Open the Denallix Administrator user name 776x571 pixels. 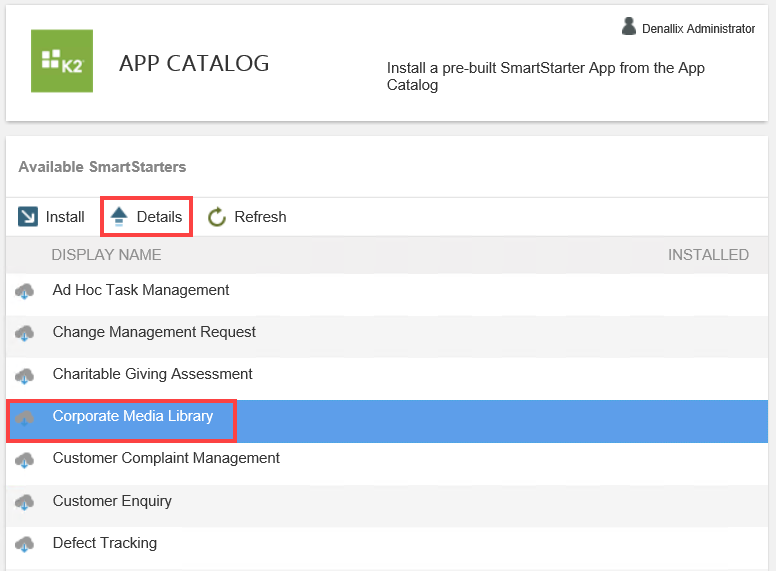coord(698,29)
